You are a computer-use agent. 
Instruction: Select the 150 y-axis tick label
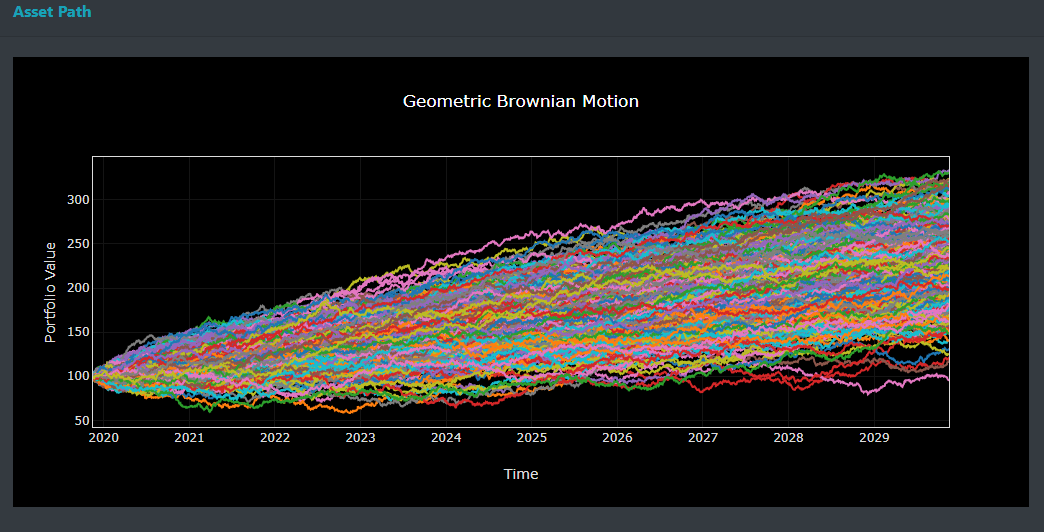(78, 332)
